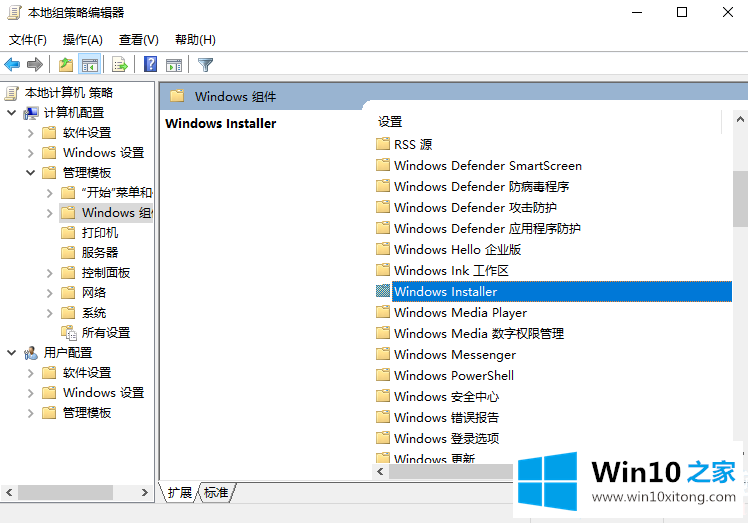Click the list's scroll up arrow
Image resolution: width=748 pixels, height=523 pixels.
pos(740,119)
